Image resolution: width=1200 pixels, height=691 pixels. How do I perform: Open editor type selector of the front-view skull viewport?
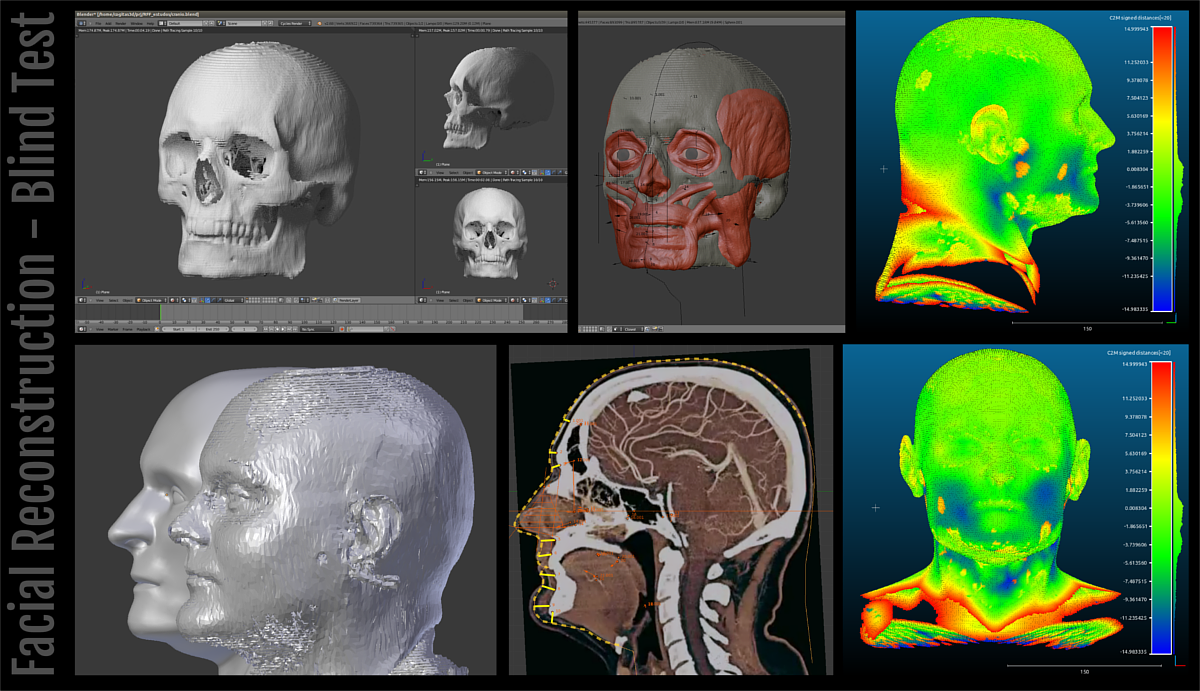click(x=422, y=300)
